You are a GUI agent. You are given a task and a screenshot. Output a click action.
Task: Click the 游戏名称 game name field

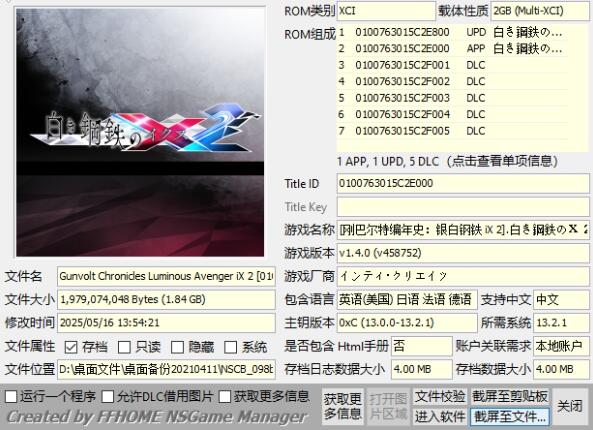pos(463,230)
